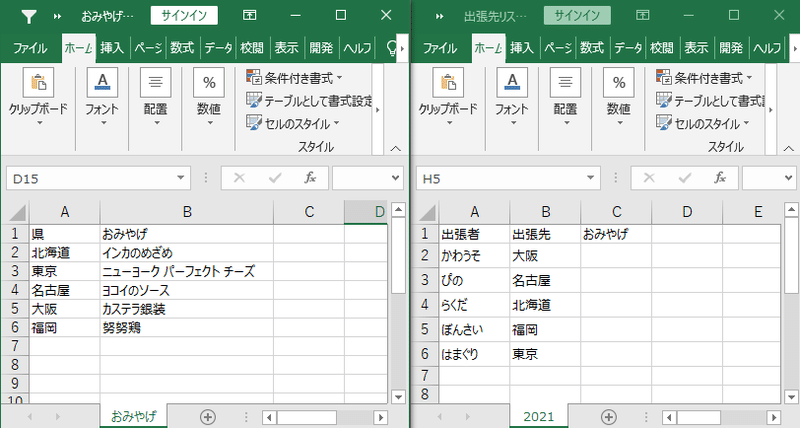Click vertical scroll up arrow in 出張先リスト window
The width and height of the screenshot is (800, 428).
click(791, 209)
